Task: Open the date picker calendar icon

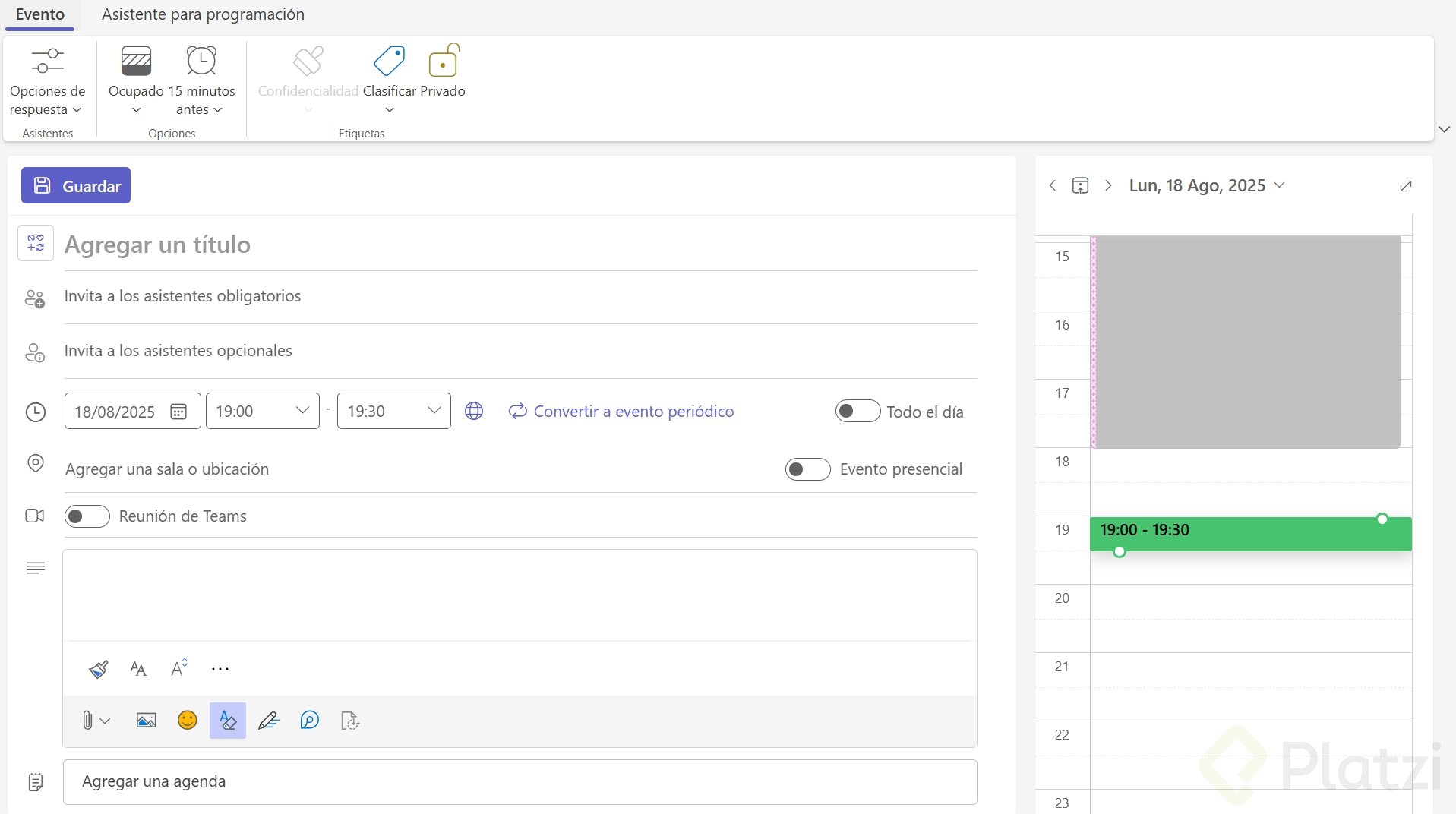Action: [178, 412]
